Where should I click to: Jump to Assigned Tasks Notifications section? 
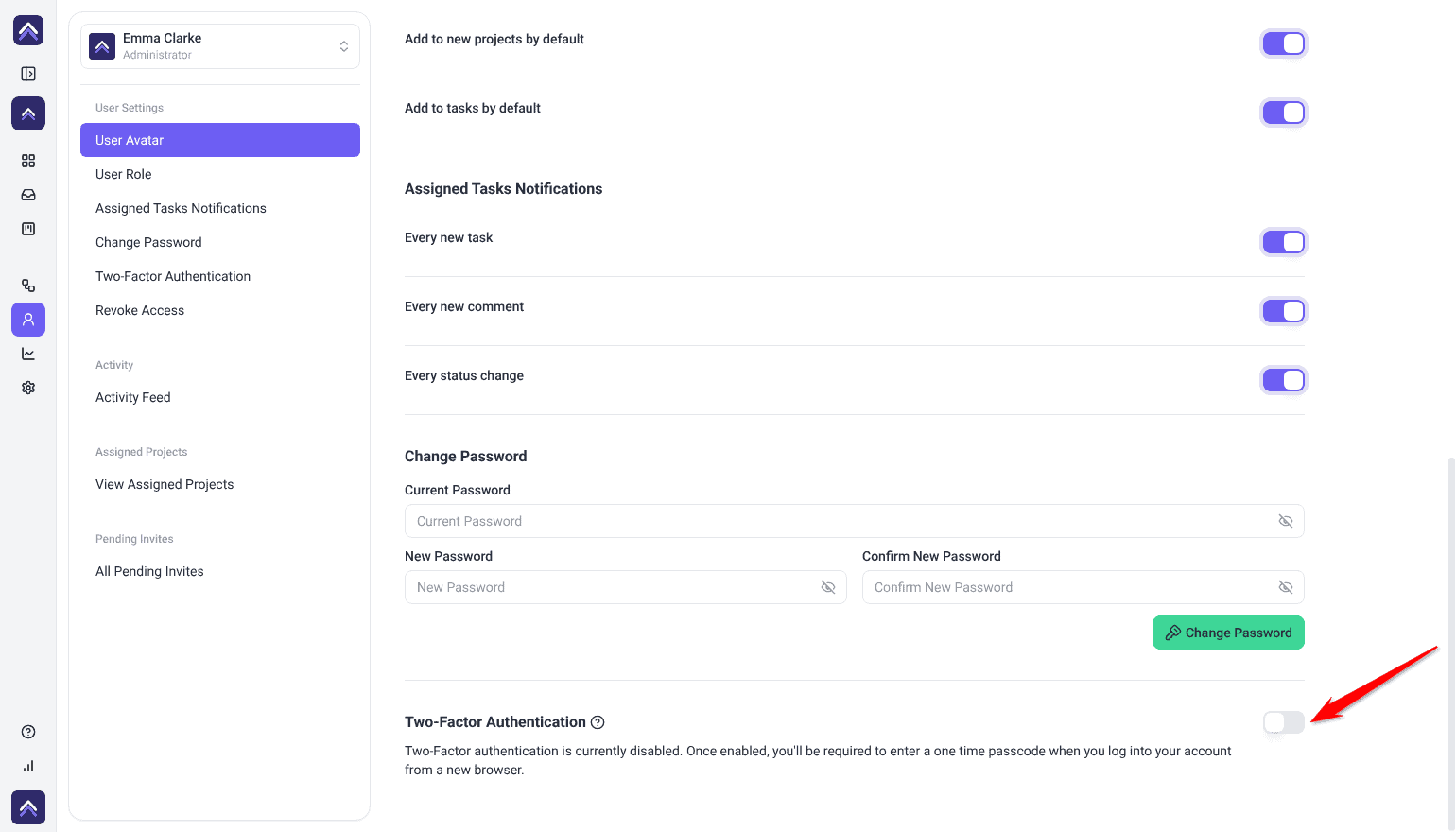pyautogui.click(x=220, y=208)
